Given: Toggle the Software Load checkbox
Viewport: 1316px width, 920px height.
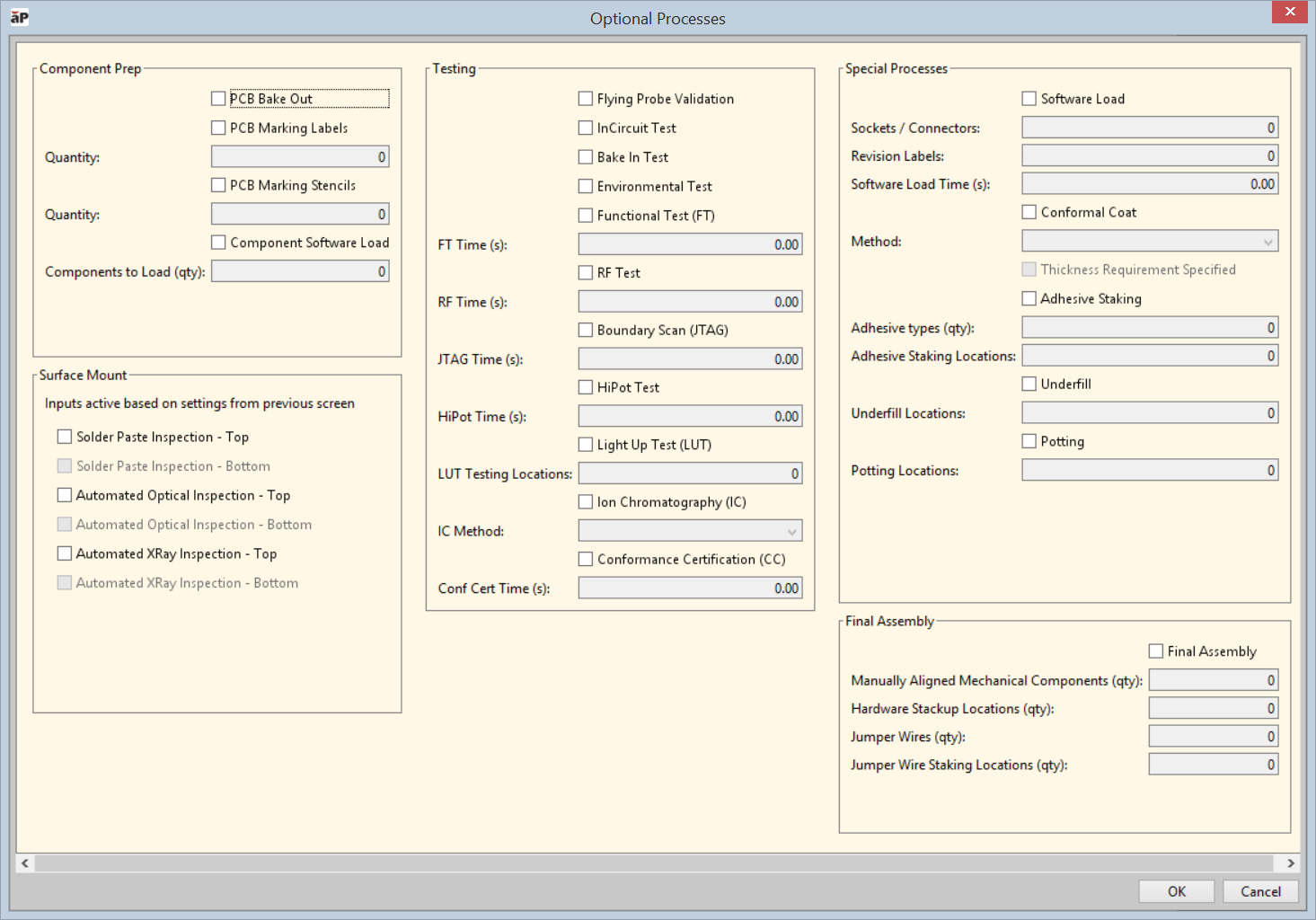Looking at the screenshot, I should coord(1029,99).
